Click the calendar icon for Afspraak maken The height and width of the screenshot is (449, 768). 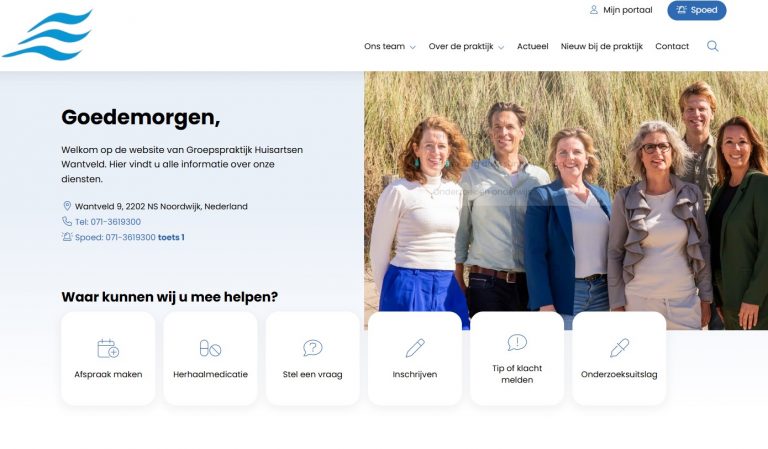[x=108, y=348]
